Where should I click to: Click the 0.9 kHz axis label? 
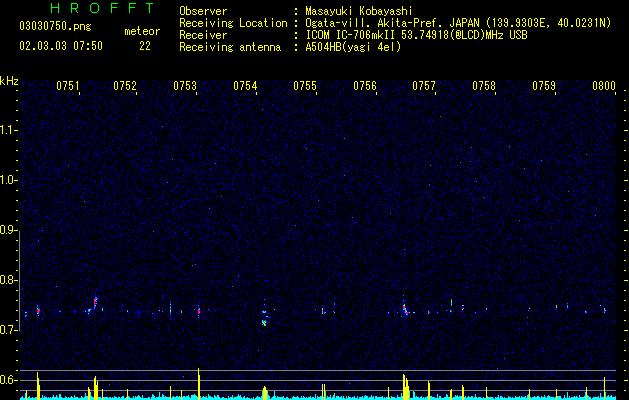point(9,230)
